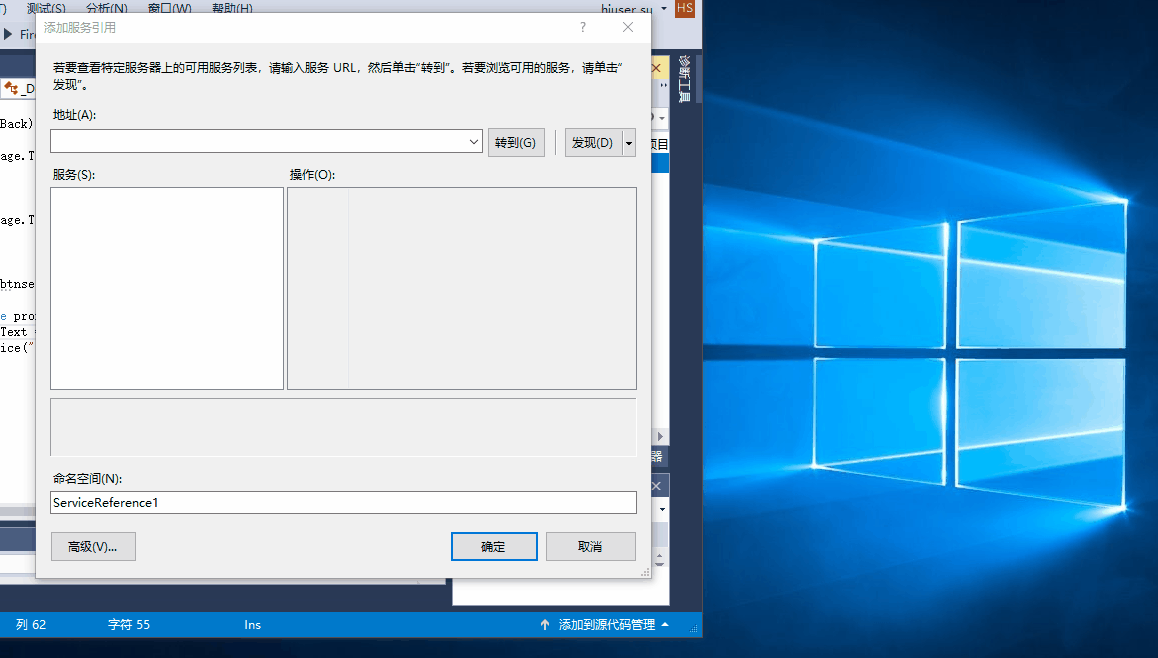Expand the user account dropdown arrow
The image size is (1158, 658).
[663, 9]
